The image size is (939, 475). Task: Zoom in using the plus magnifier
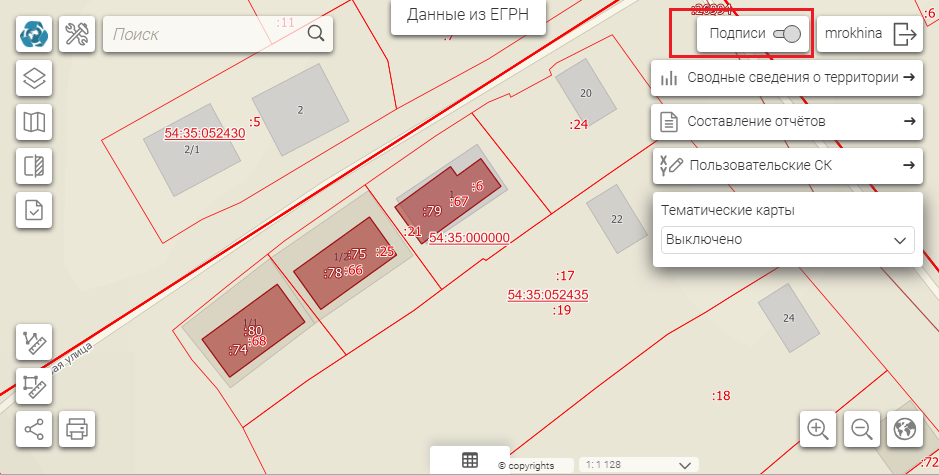(818, 429)
